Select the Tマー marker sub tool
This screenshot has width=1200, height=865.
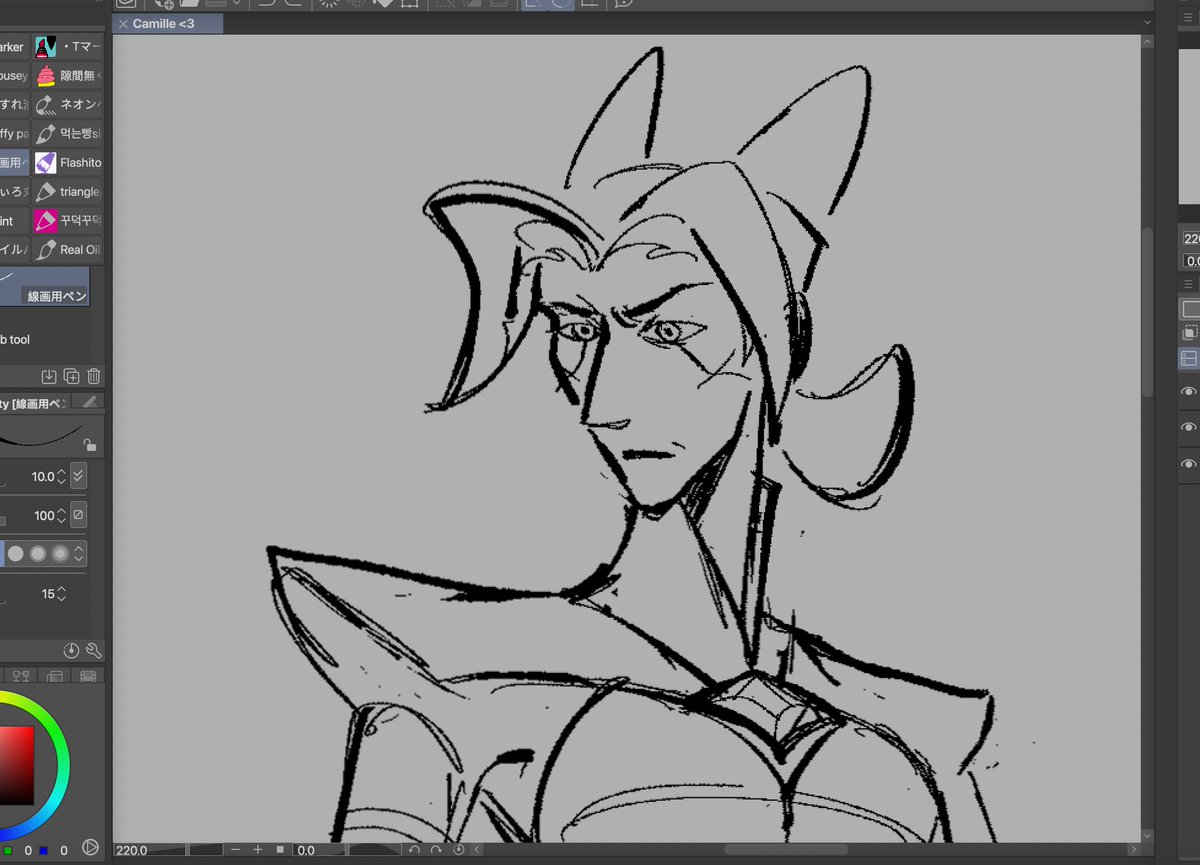point(67,47)
